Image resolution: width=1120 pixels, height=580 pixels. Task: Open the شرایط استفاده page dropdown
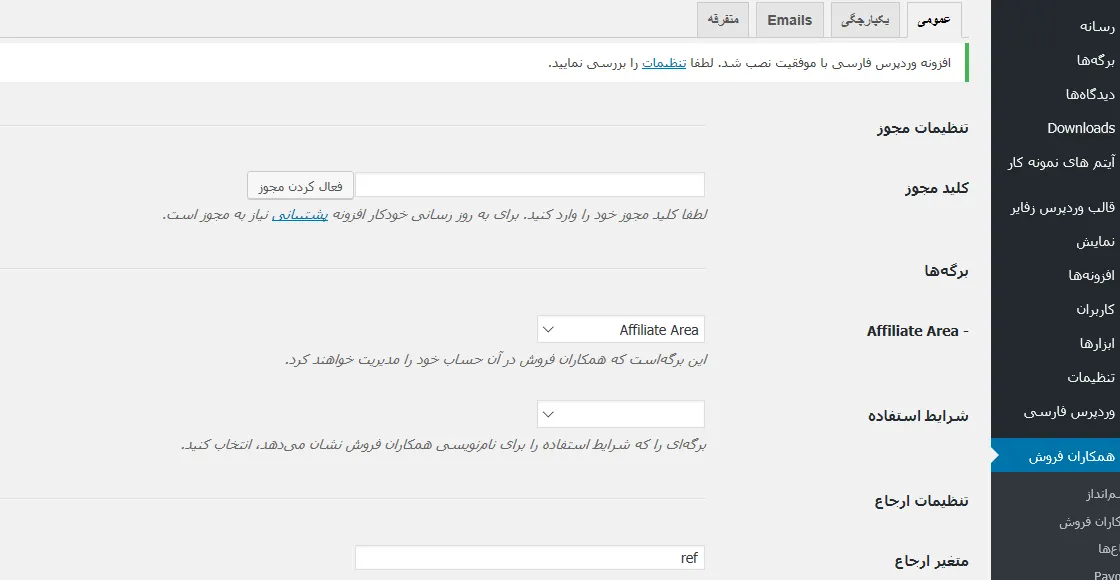point(621,414)
